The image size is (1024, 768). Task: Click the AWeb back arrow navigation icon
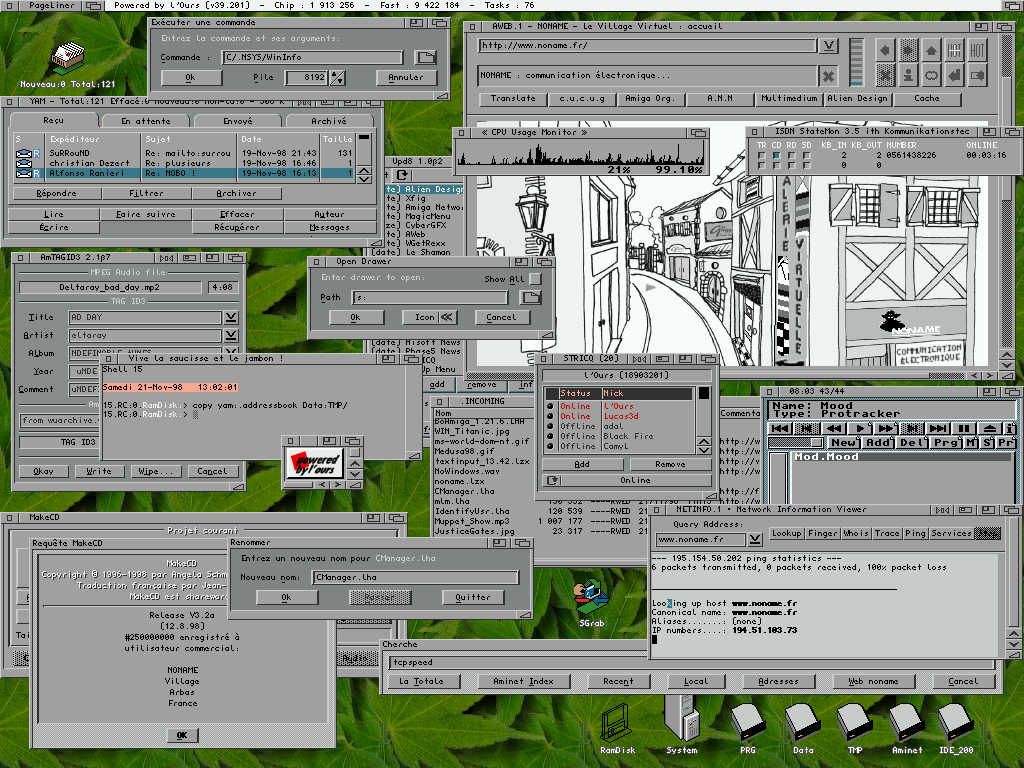884,50
